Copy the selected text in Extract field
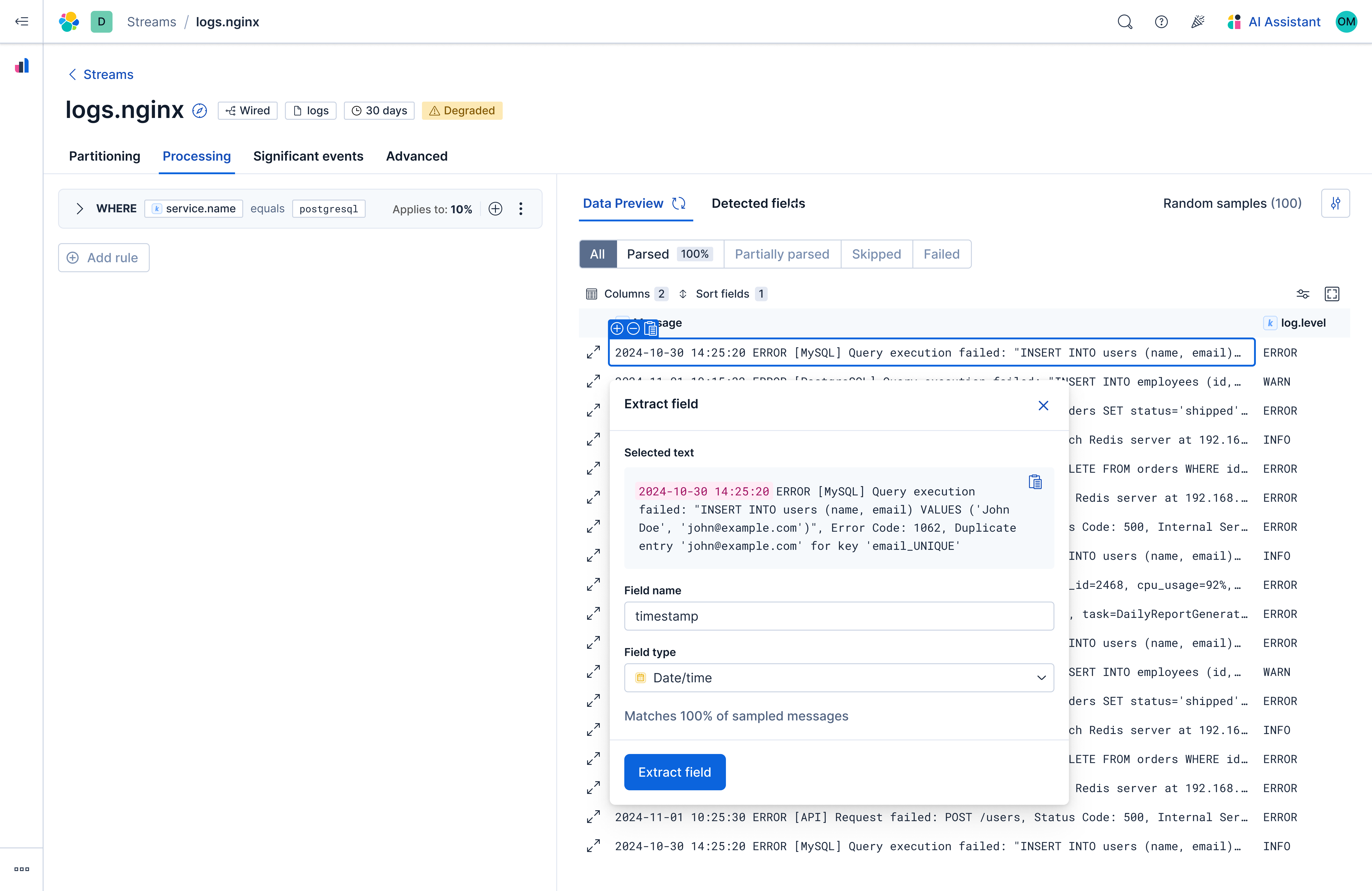The width and height of the screenshot is (1372, 891). pyautogui.click(x=1035, y=482)
